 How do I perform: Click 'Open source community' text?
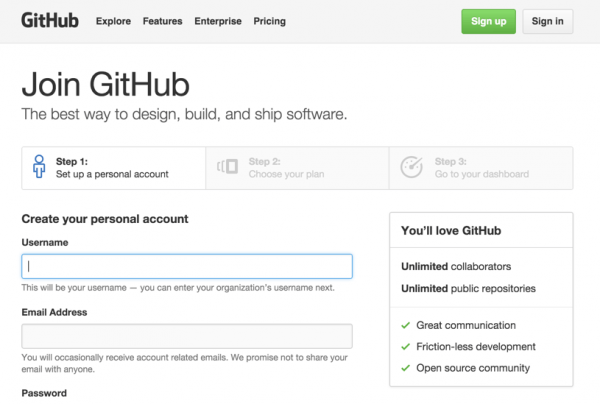(x=473, y=368)
